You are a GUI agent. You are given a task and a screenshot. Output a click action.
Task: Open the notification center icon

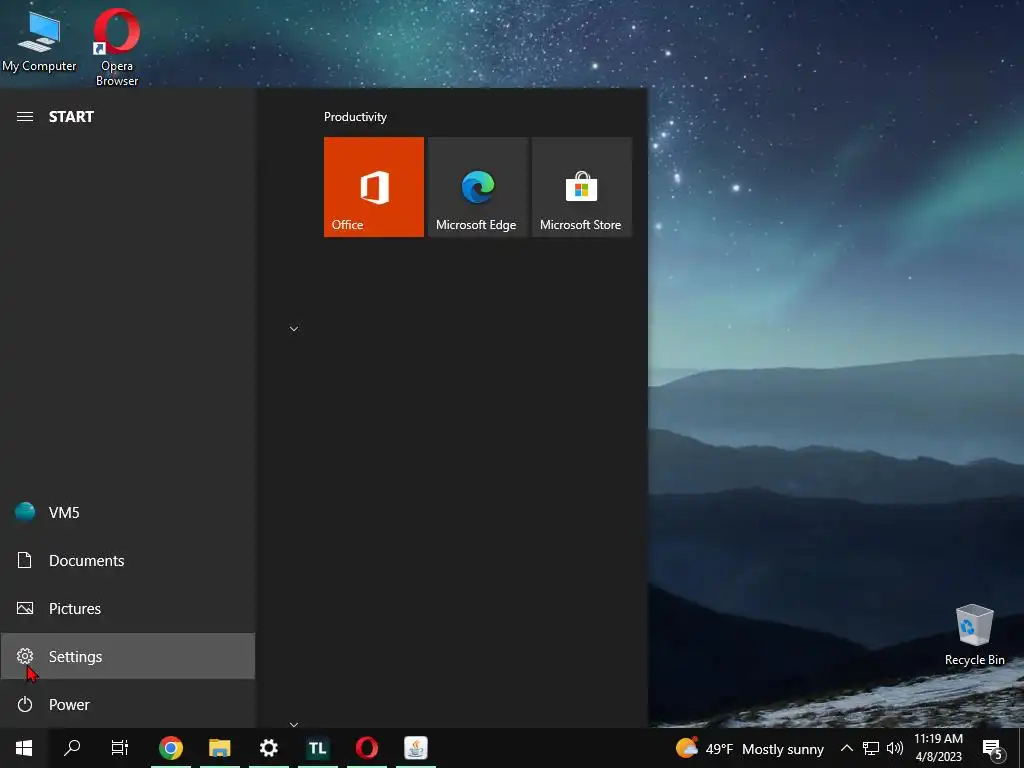coord(993,748)
